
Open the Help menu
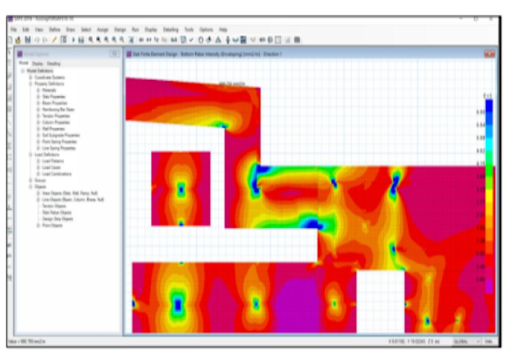pos(223,30)
